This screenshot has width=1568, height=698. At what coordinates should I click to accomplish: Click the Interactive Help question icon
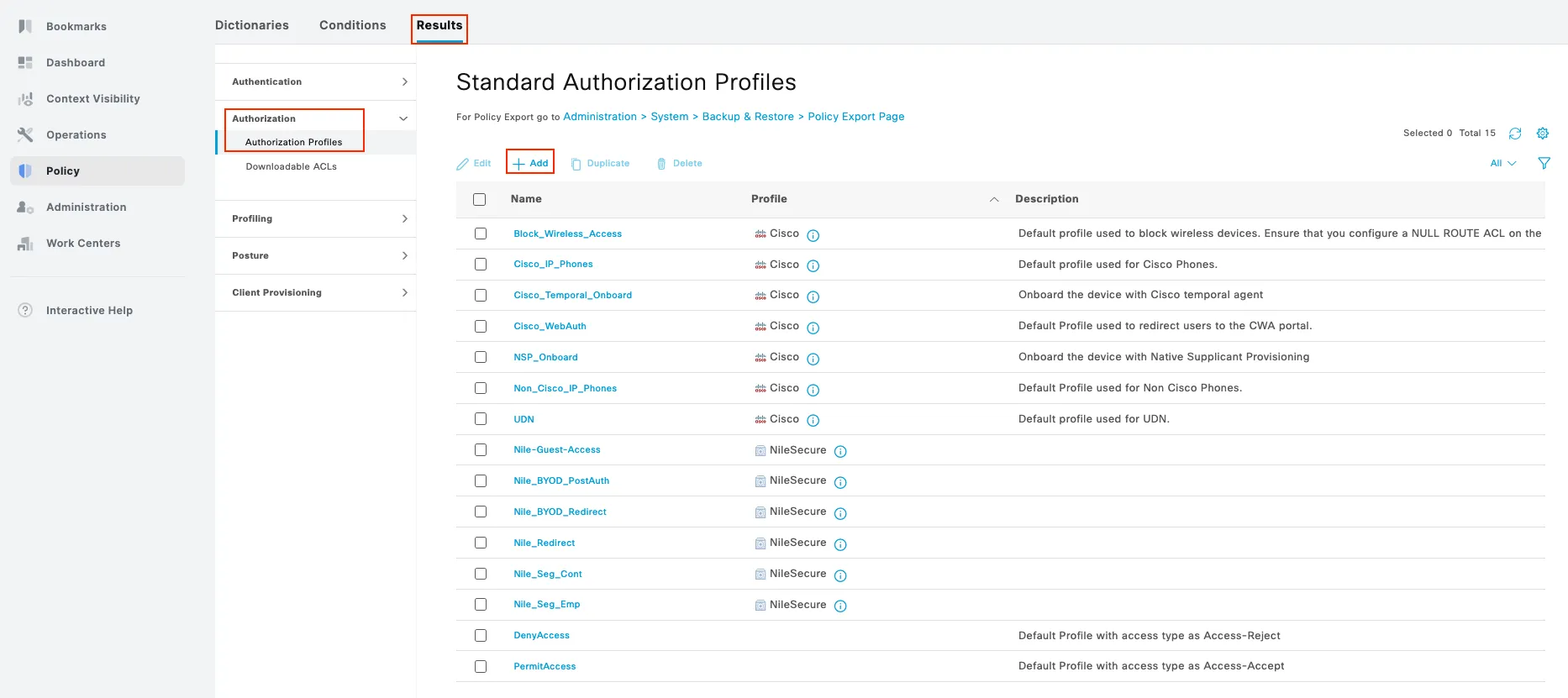[25, 311]
